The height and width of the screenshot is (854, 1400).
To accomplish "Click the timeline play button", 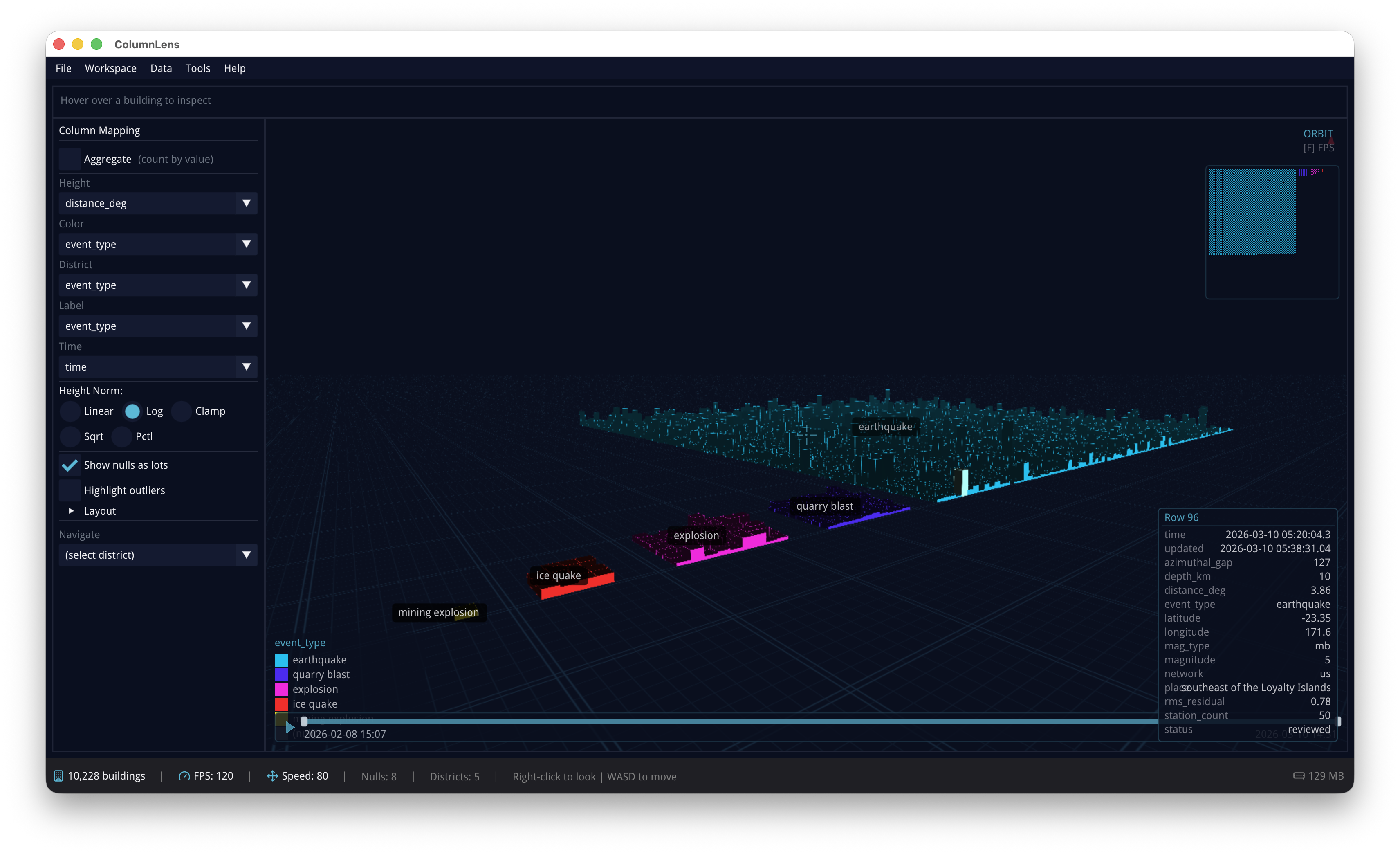I will [290, 727].
